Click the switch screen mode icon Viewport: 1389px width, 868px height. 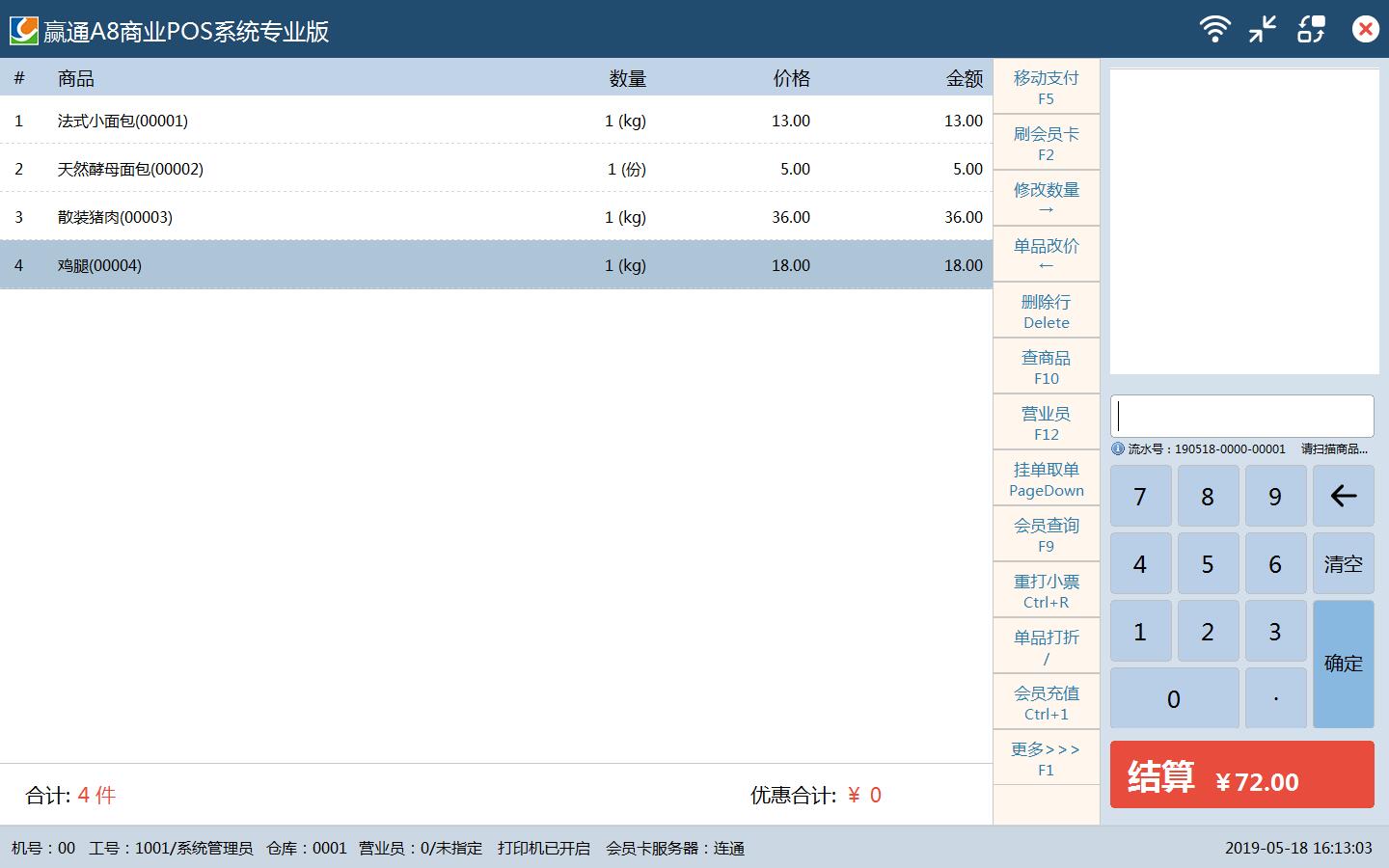coord(1312,29)
